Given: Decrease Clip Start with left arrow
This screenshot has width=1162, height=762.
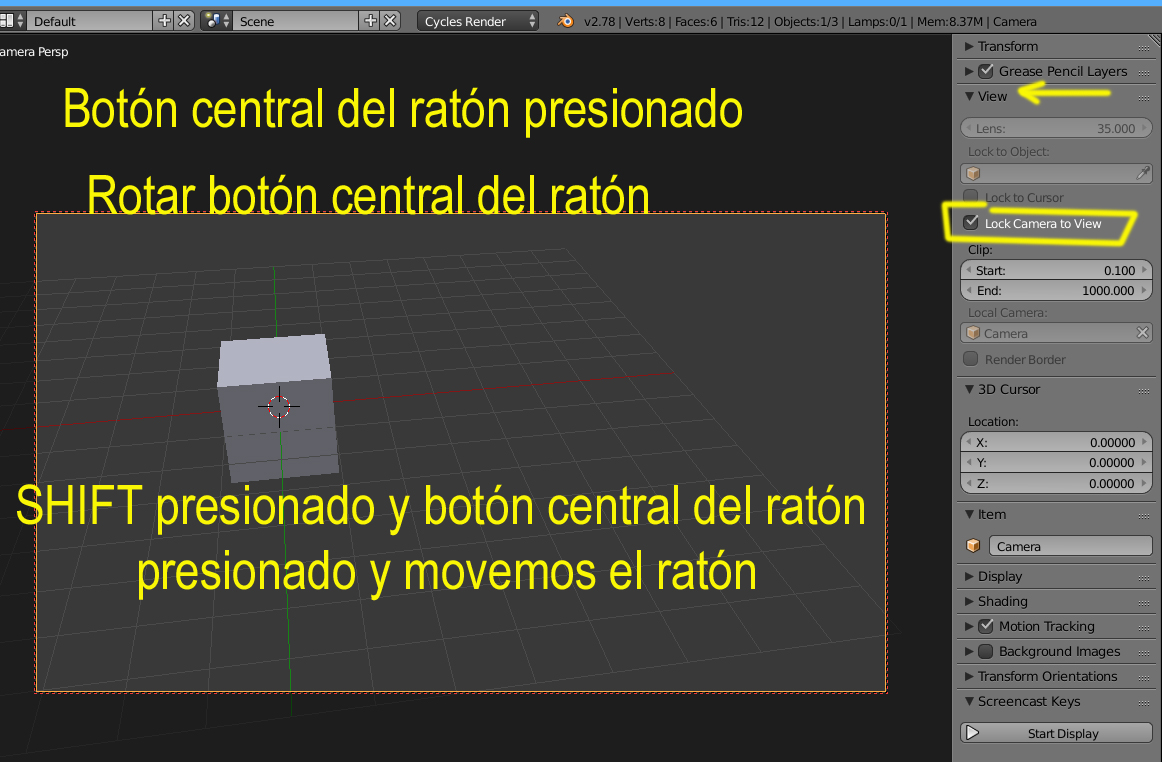Looking at the screenshot, I should [x=969, y=271].
